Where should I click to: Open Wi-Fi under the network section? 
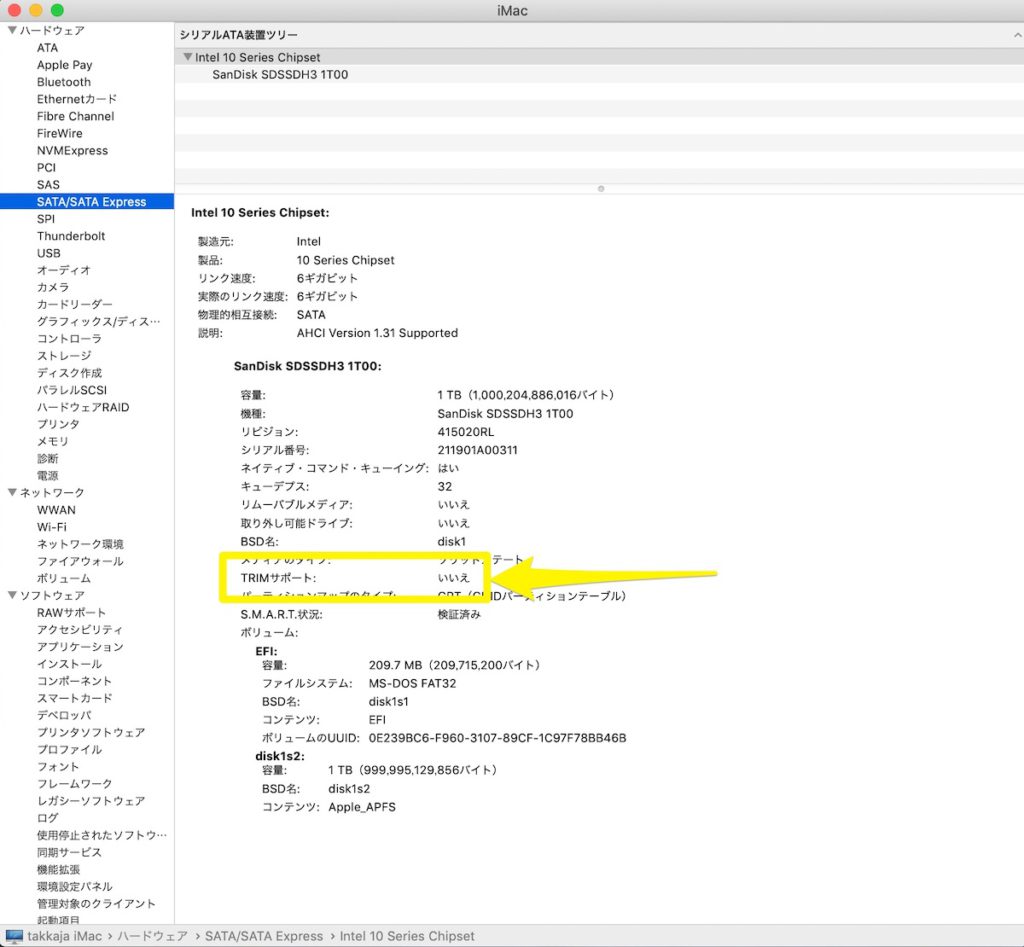coord(52,527)
